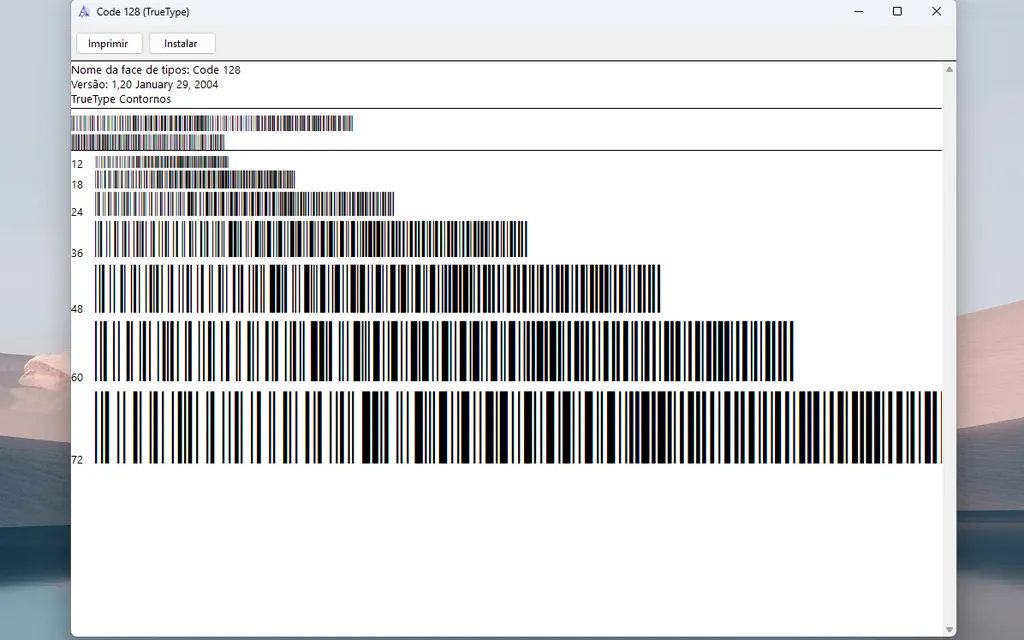Click the size label 72
Image resolution: width=1024 pixels, height=640 pixels.
[77, 460]
